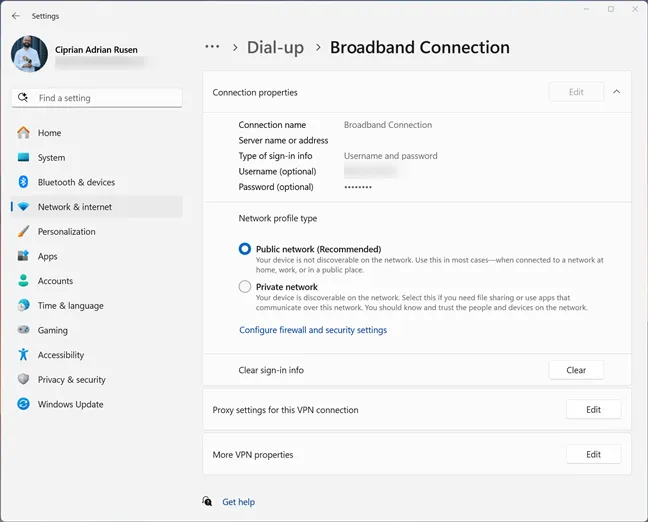This screenshot has height=522, width=648.
Task: Click the back arrow in Settings title bar
Action: [x=16, y=16]
